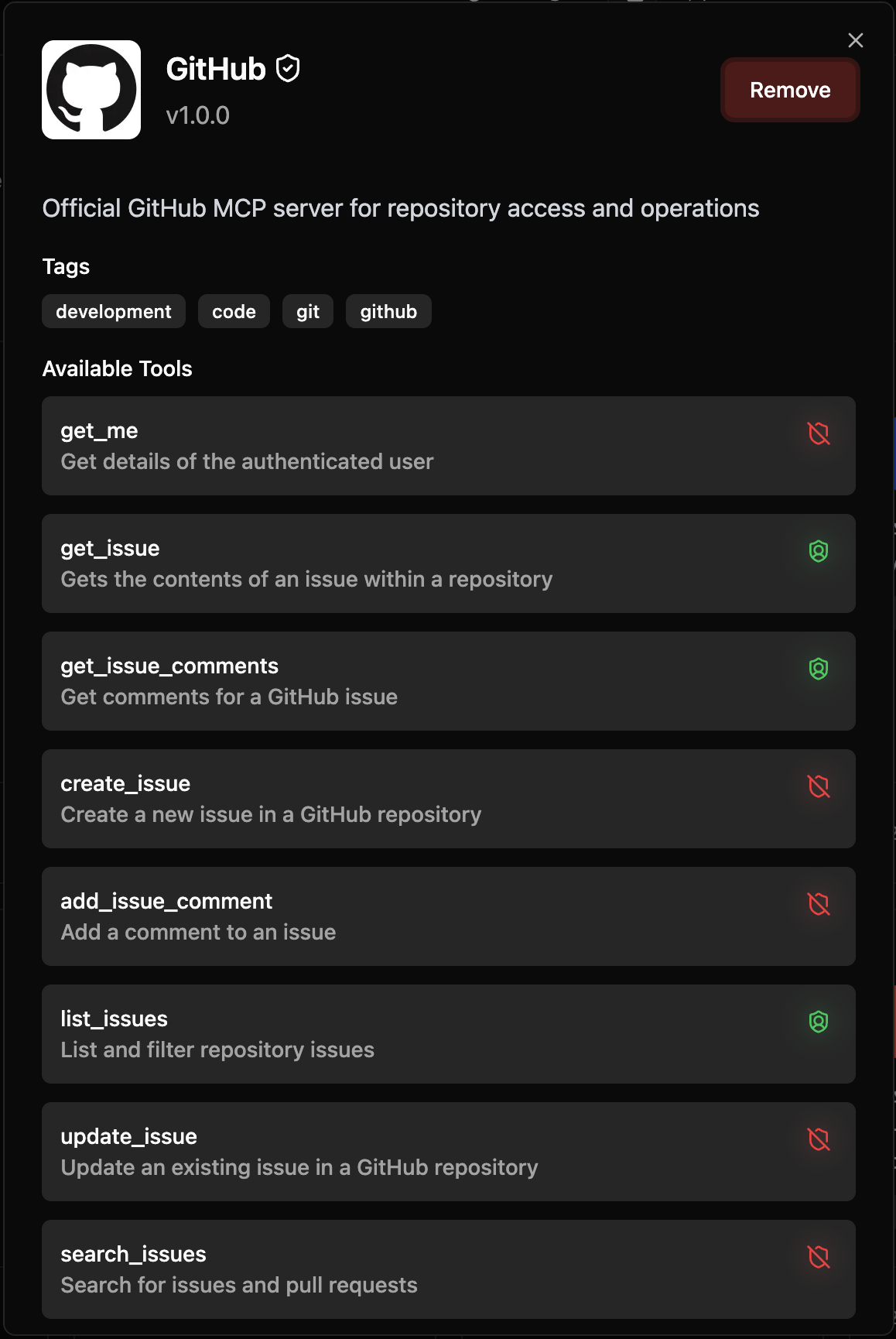Toggle the green shield for get_issue_comments
This screenshot has width=896, height=1339.
tap(819, 669)
